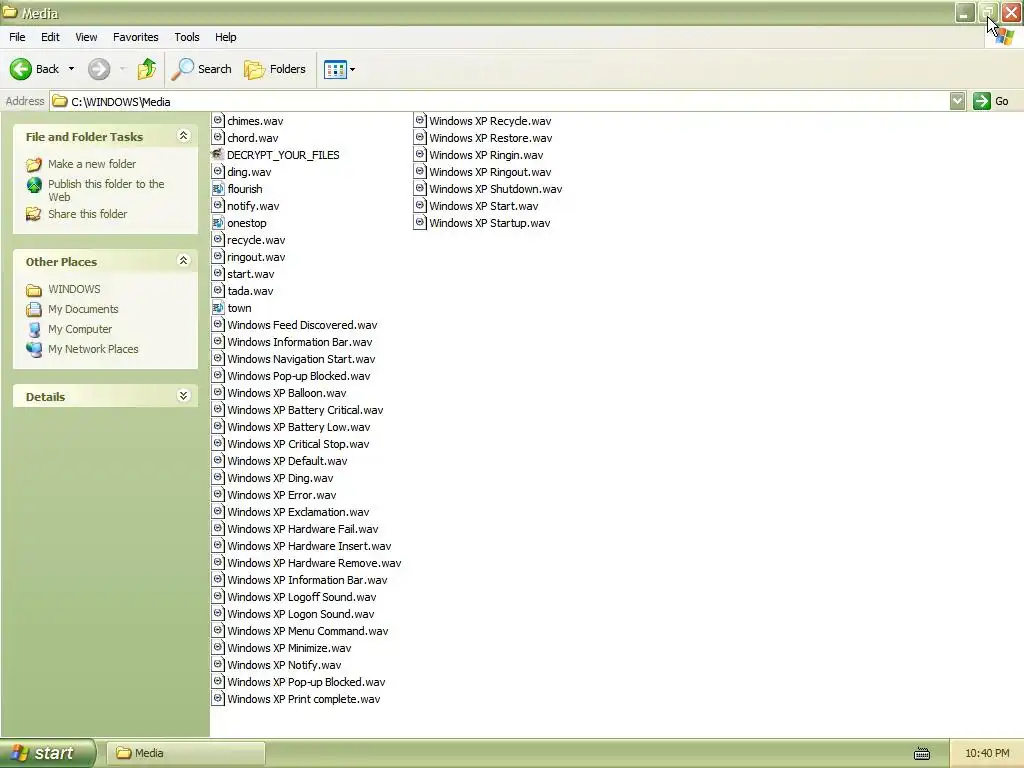Select Windows XP Error.wav icon
The width and height of the screenshot is (1024, 768).
[x=218, y=494]
